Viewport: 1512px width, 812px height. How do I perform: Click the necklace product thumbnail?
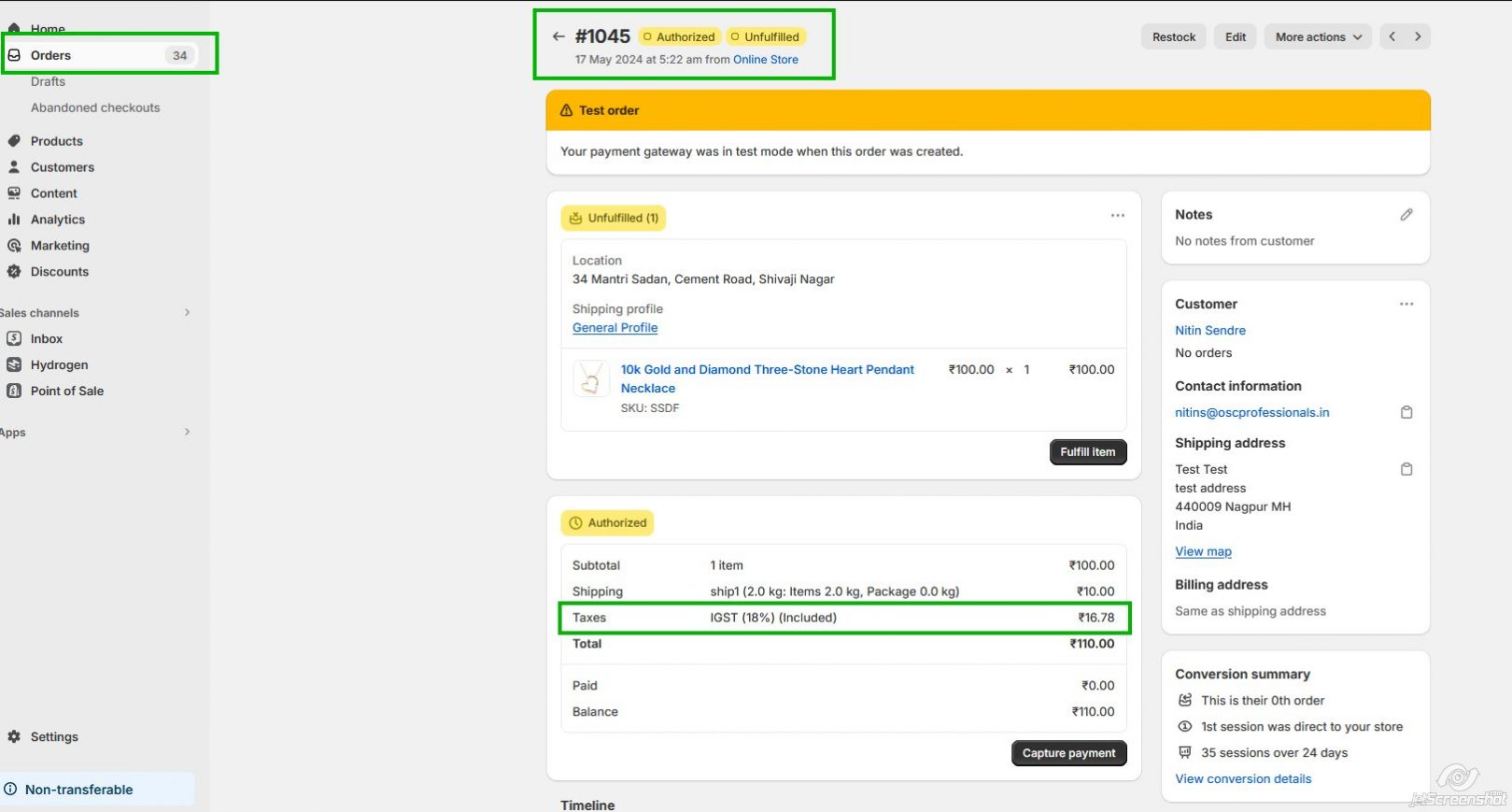(x=590, y=379)
